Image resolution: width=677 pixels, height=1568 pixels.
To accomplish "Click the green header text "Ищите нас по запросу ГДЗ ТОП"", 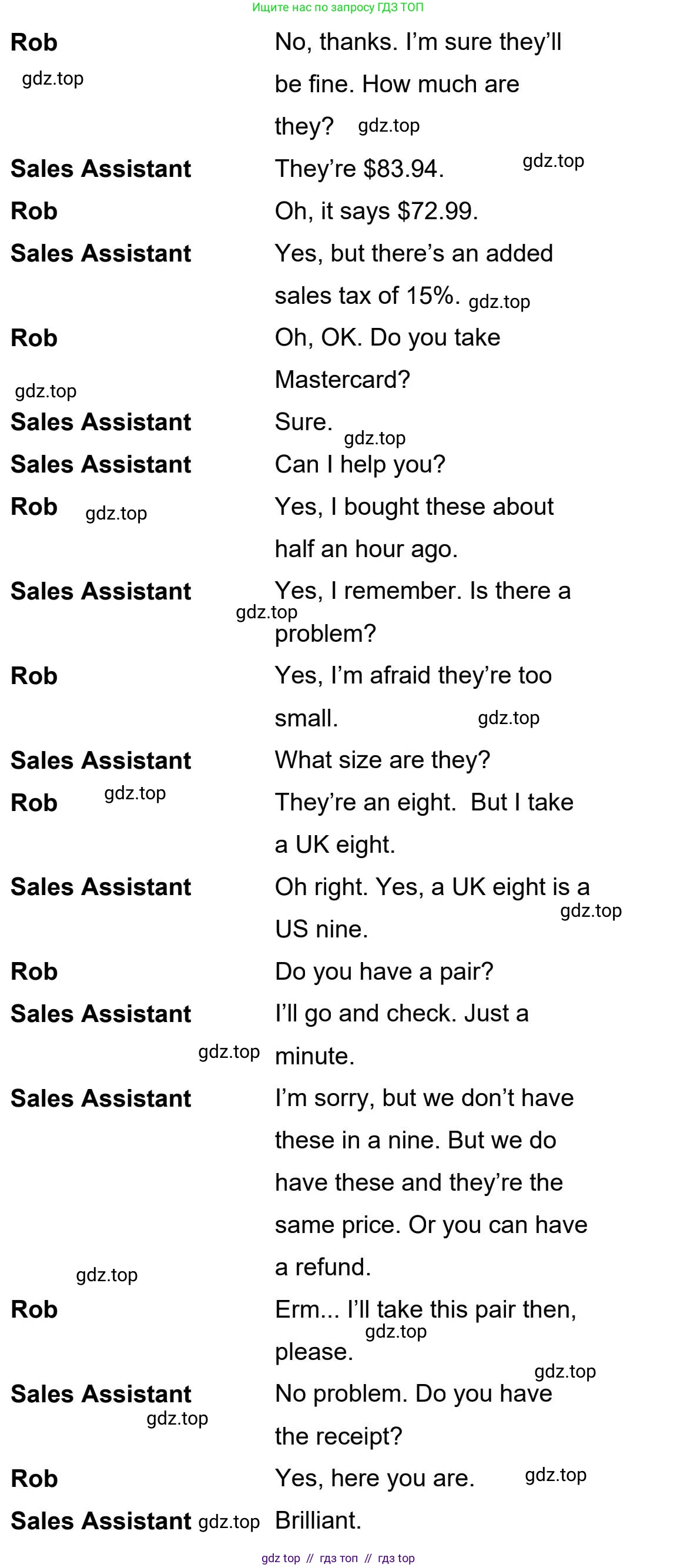I will (337, 7).
